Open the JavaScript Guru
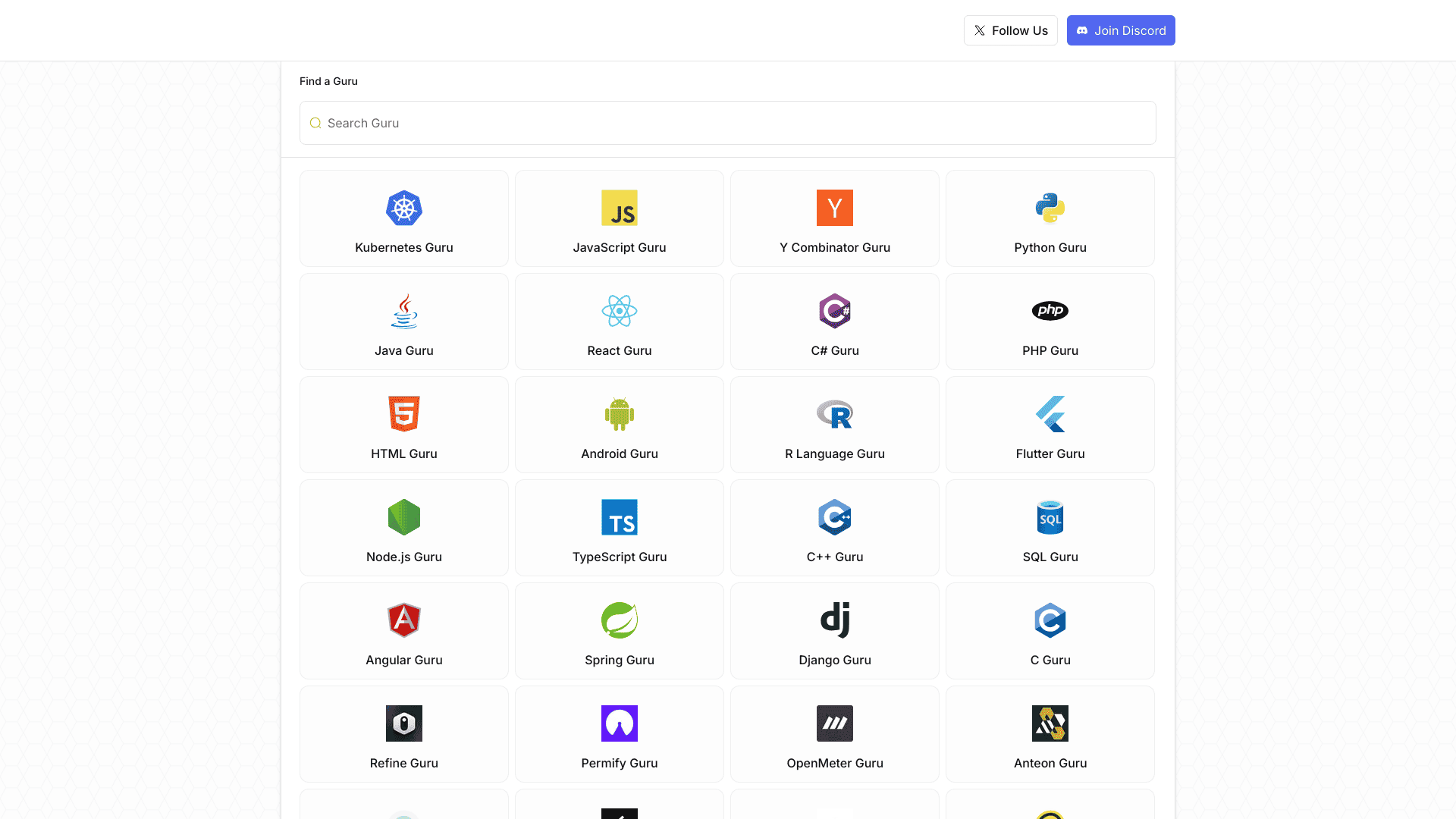Screen dimensions: 1456x819 click(620, 218)
